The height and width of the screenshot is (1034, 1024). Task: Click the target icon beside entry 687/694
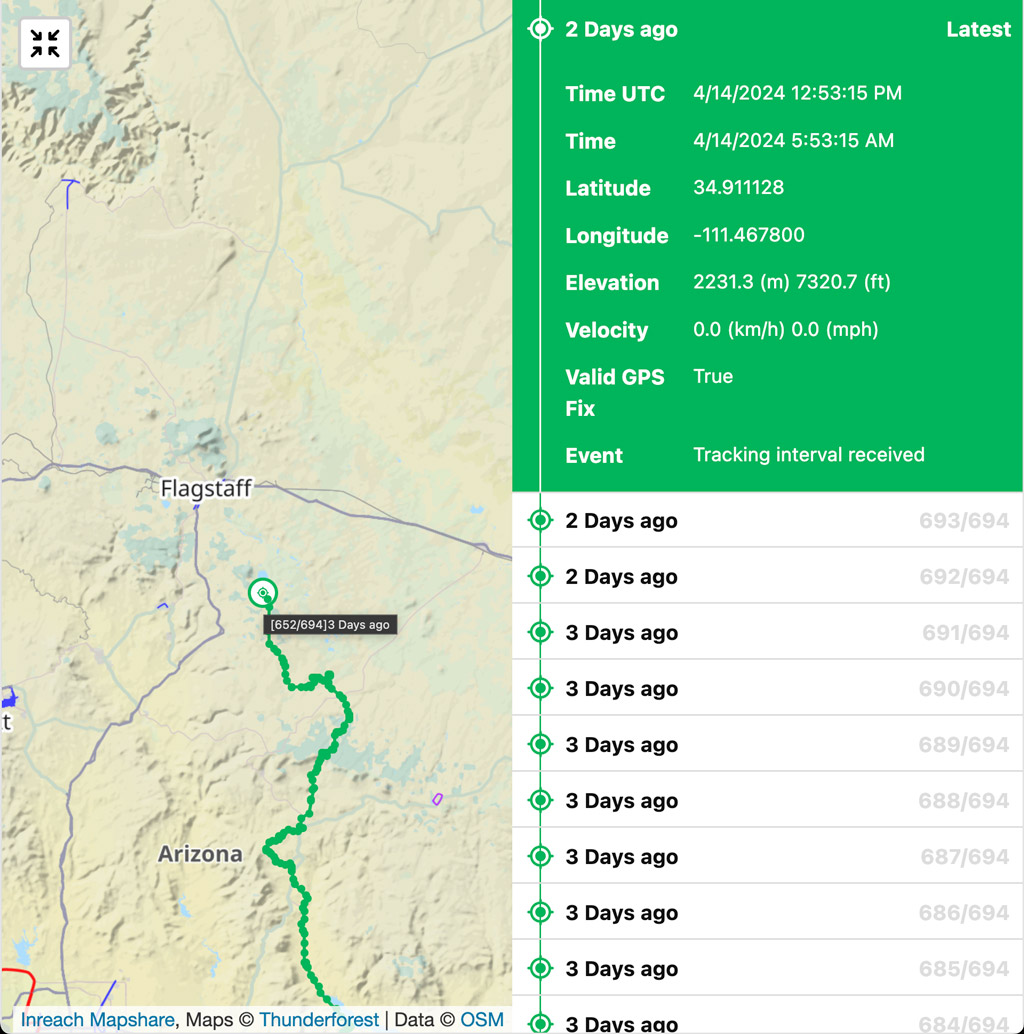540,856
